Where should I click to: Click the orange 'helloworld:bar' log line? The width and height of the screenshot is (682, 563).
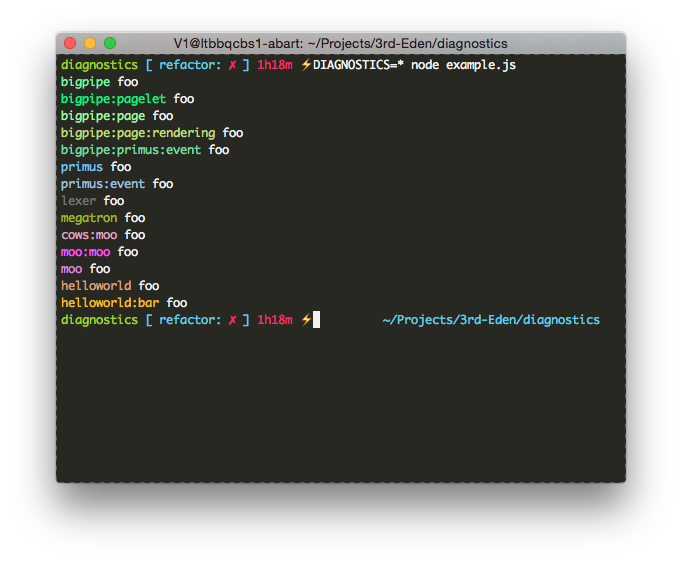click(110, 303)
